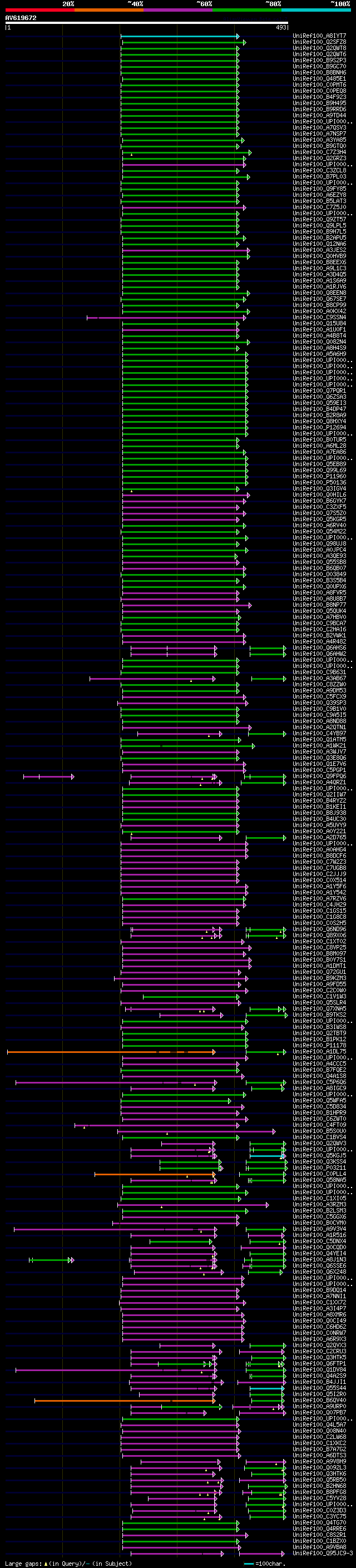
Task: Select hit label UniRef100_C5FCX9
Action: click(319, 696)
